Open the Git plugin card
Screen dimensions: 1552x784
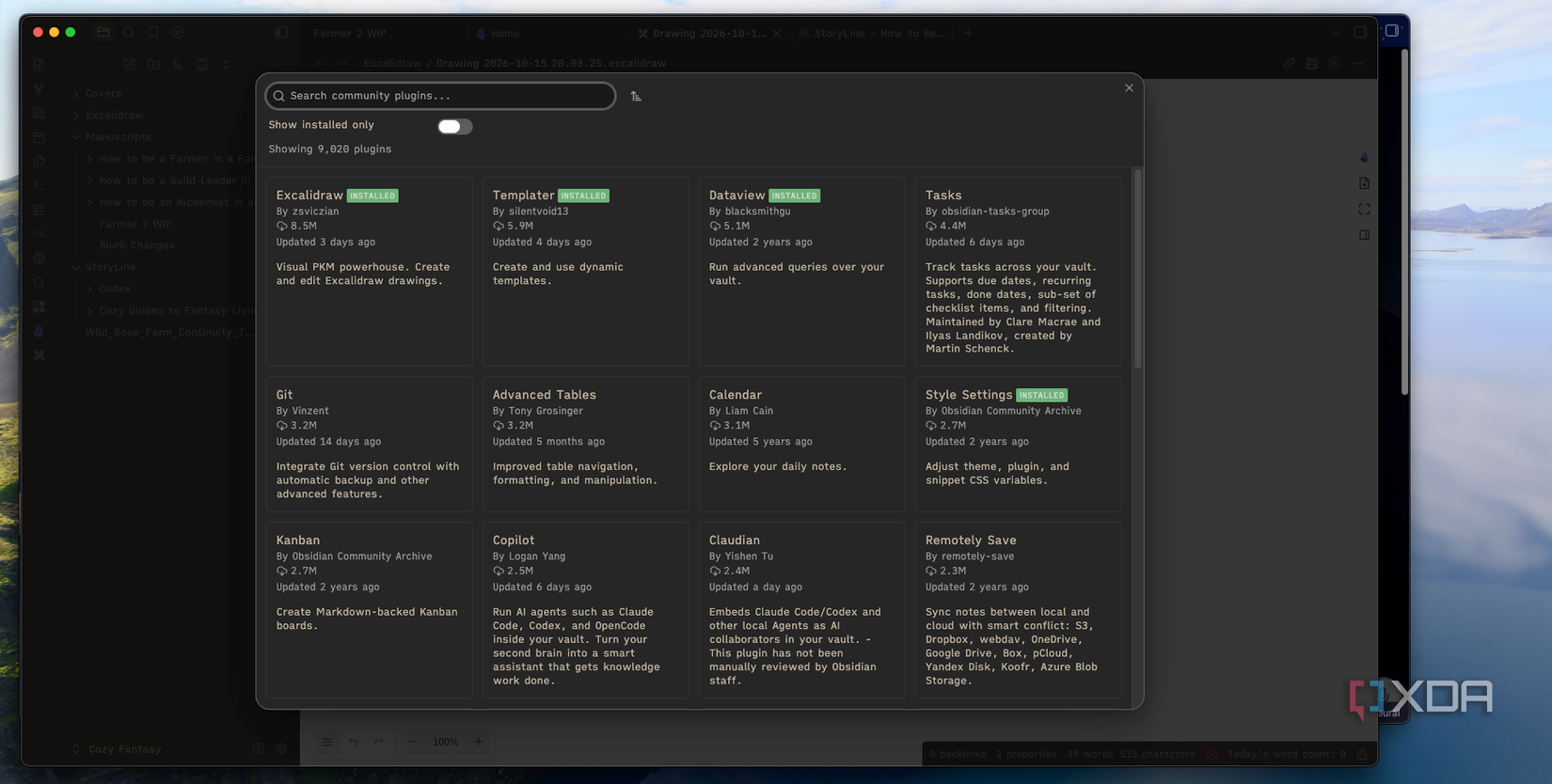click(369, 444)
